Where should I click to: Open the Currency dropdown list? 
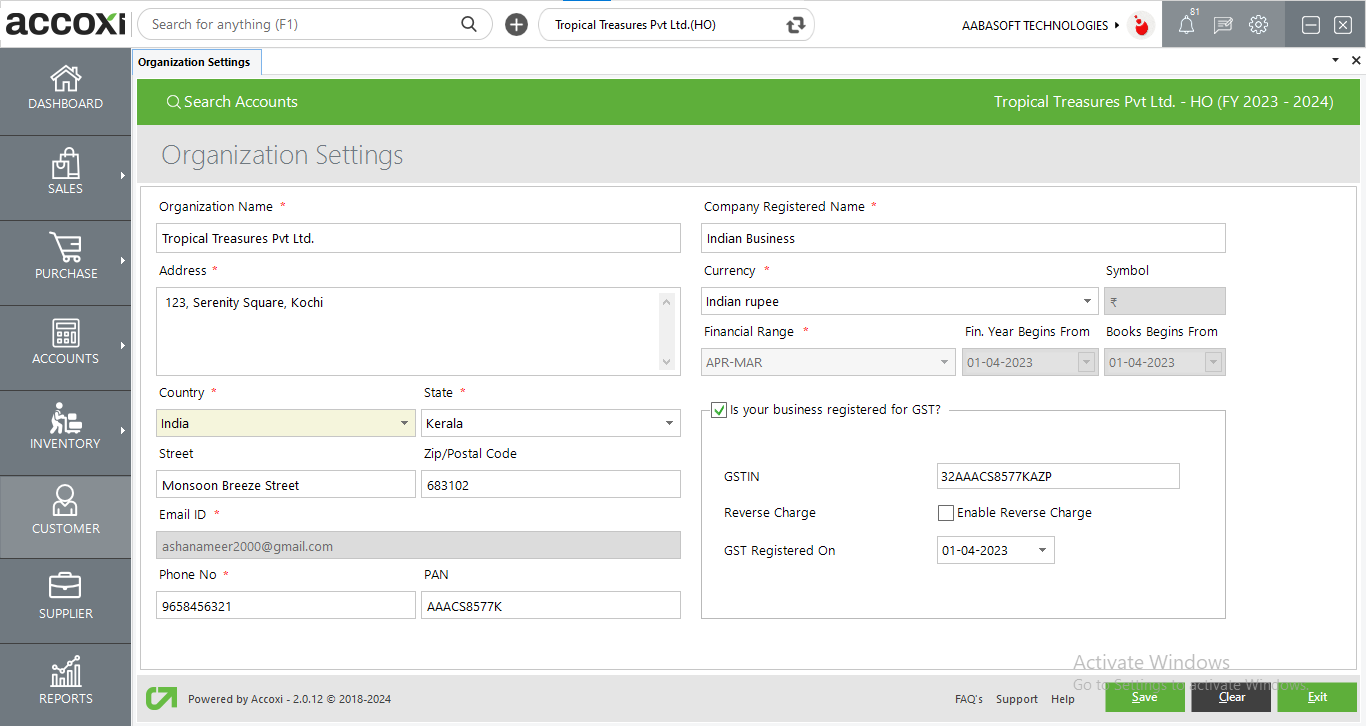pyautogui.click(x=1087, y=302)
